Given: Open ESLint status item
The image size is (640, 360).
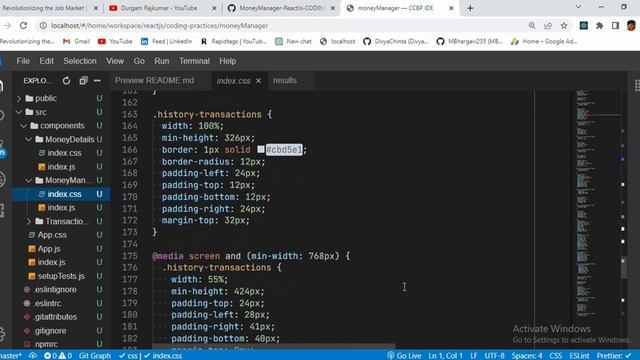Looking at the screenshot, I should (x=579, y=356).
